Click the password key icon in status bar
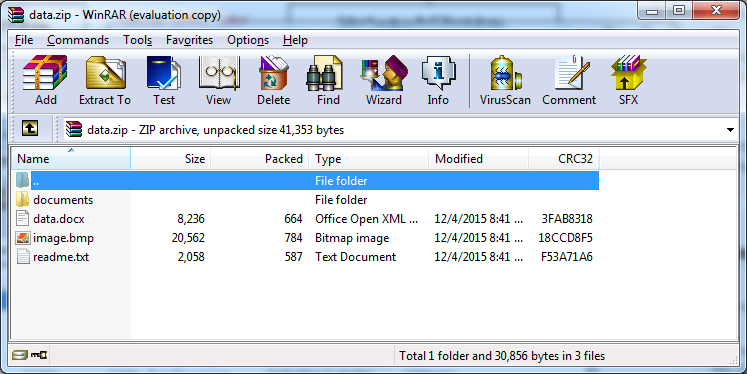This screenshot has height=374, width=747. tap(39, 355)
